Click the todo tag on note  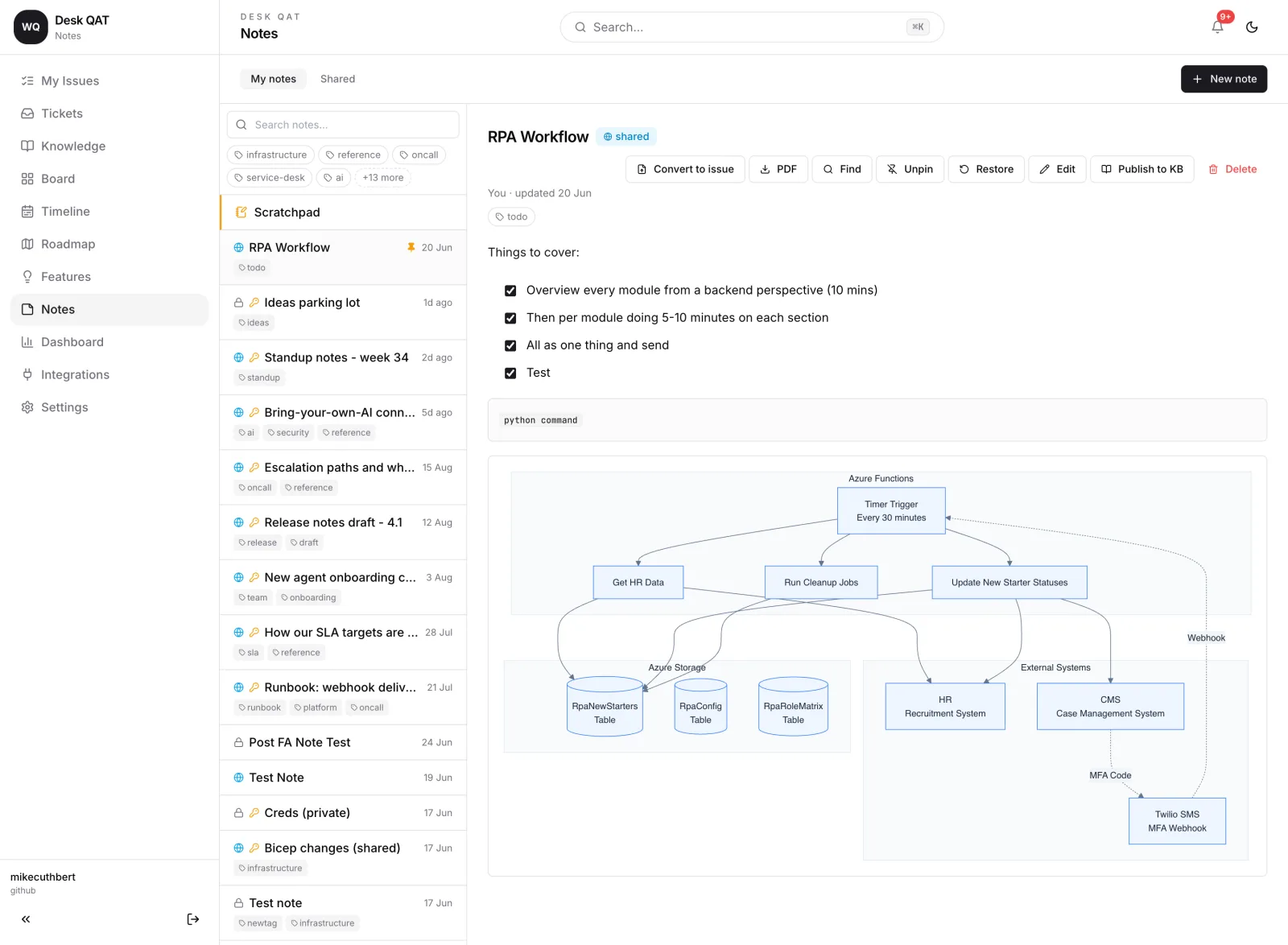pyautogui.click(x=511, y=217)
